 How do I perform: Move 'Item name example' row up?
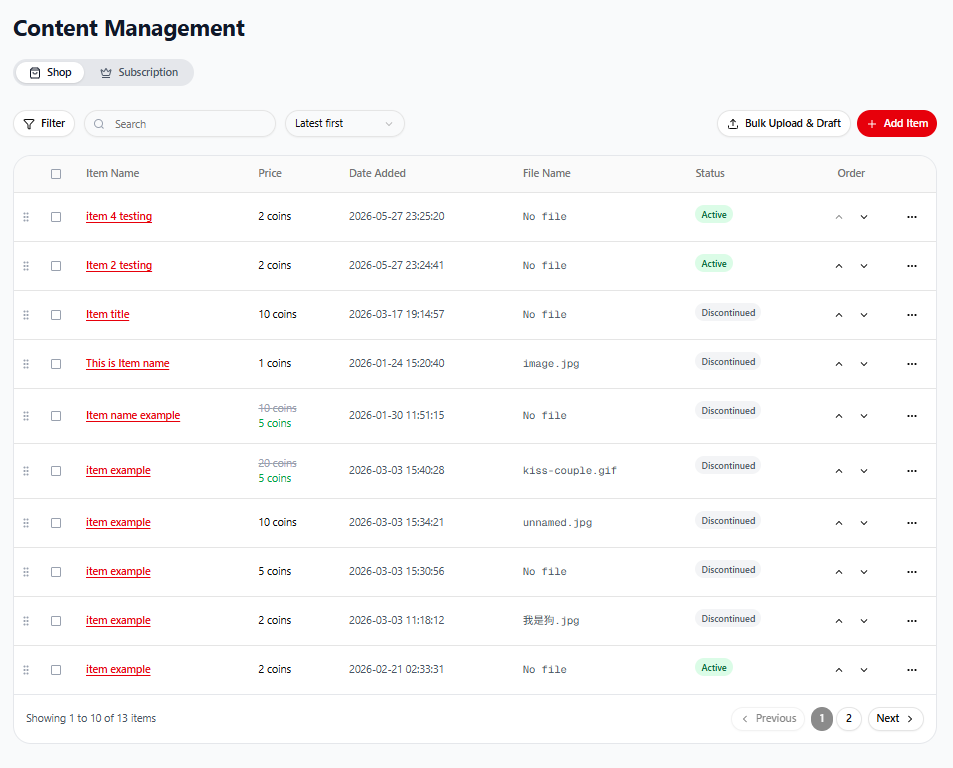839,416
